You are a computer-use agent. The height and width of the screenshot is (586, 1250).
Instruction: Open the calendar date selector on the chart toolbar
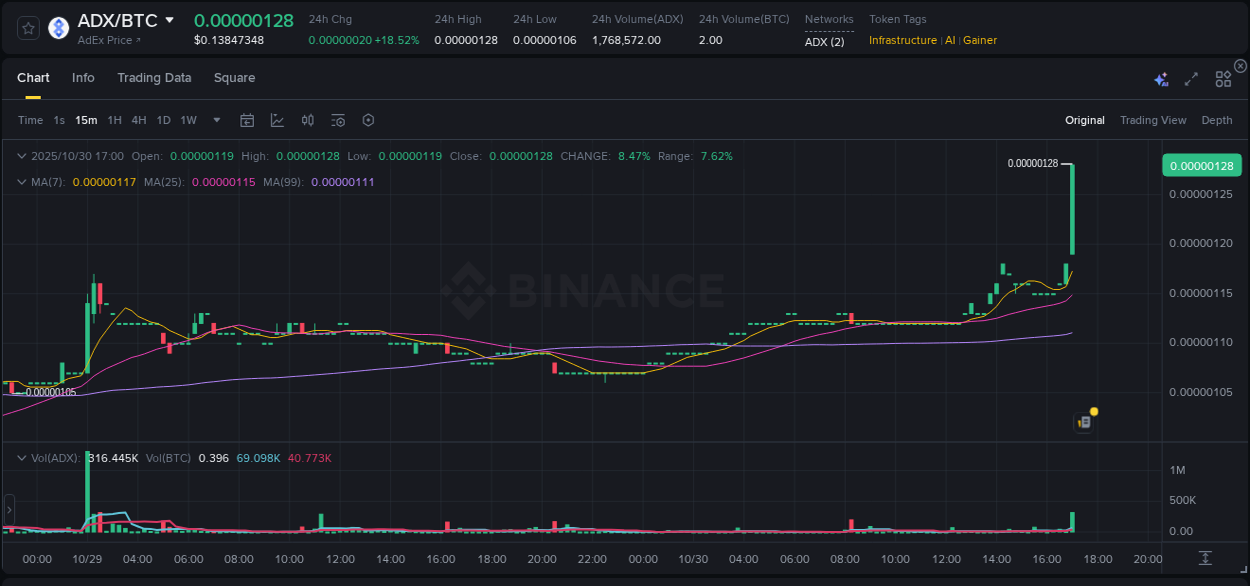pos(247,120)
